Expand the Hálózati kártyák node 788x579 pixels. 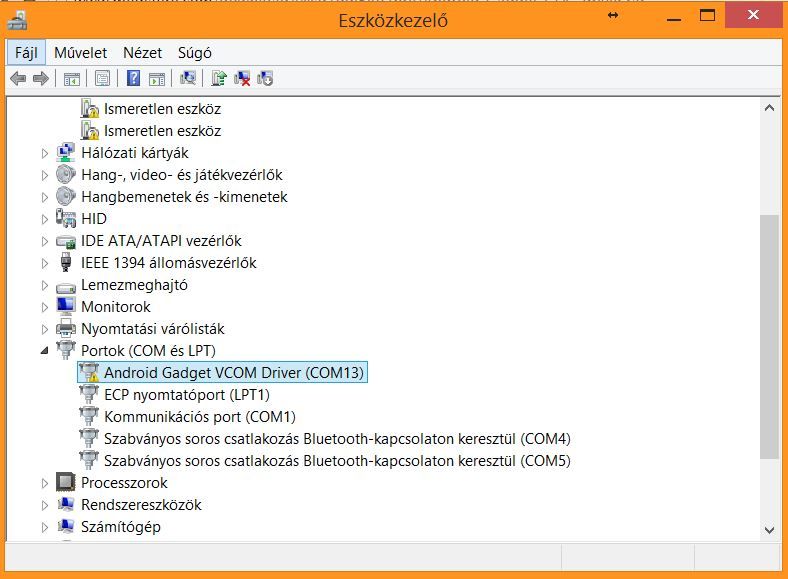pos(45,153)
